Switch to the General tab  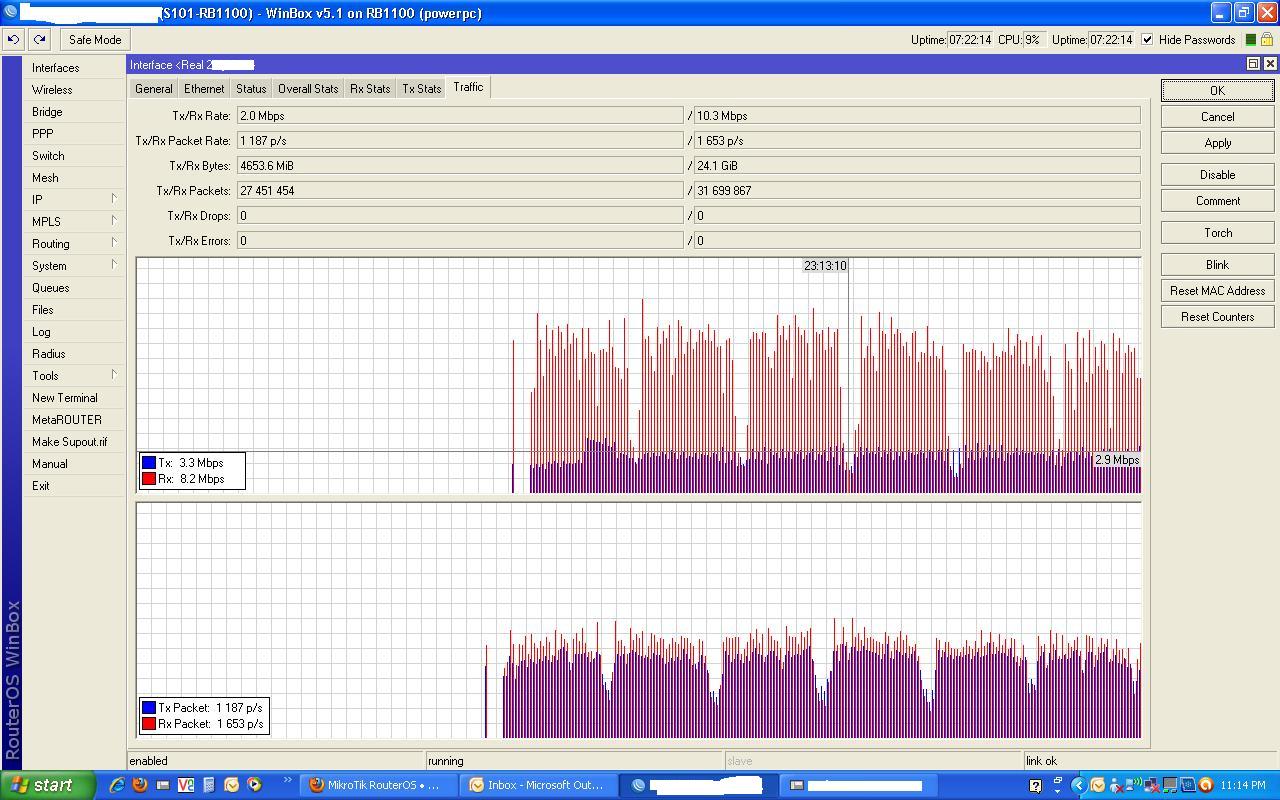154,89
